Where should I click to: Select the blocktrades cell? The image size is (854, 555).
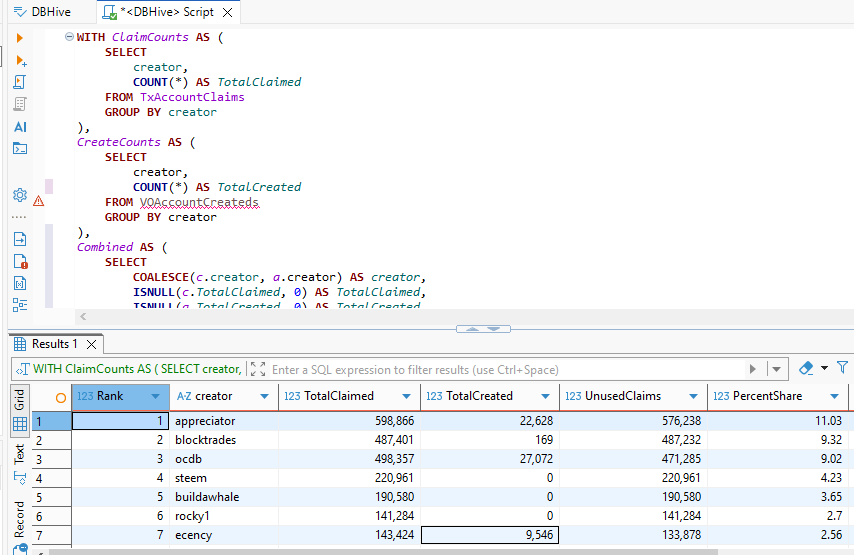(x=224, y=440)
